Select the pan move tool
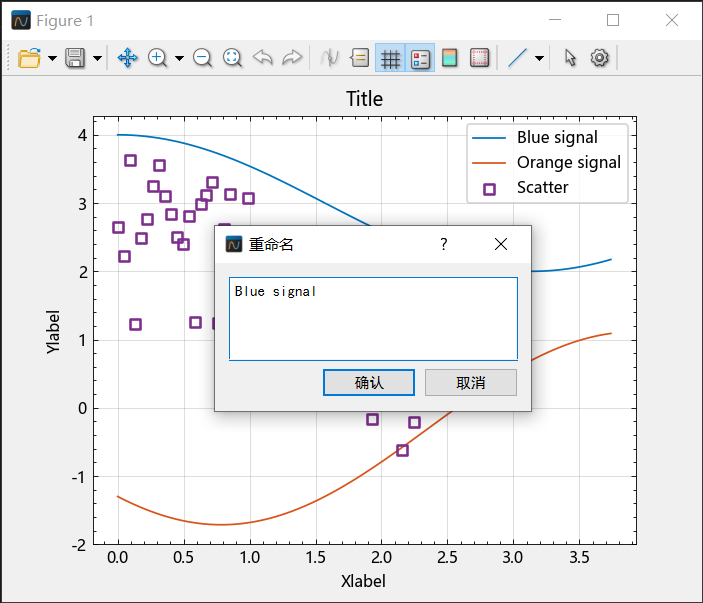Image resolution: width=703 pixels, height=603 pixels. coord(127,58)
